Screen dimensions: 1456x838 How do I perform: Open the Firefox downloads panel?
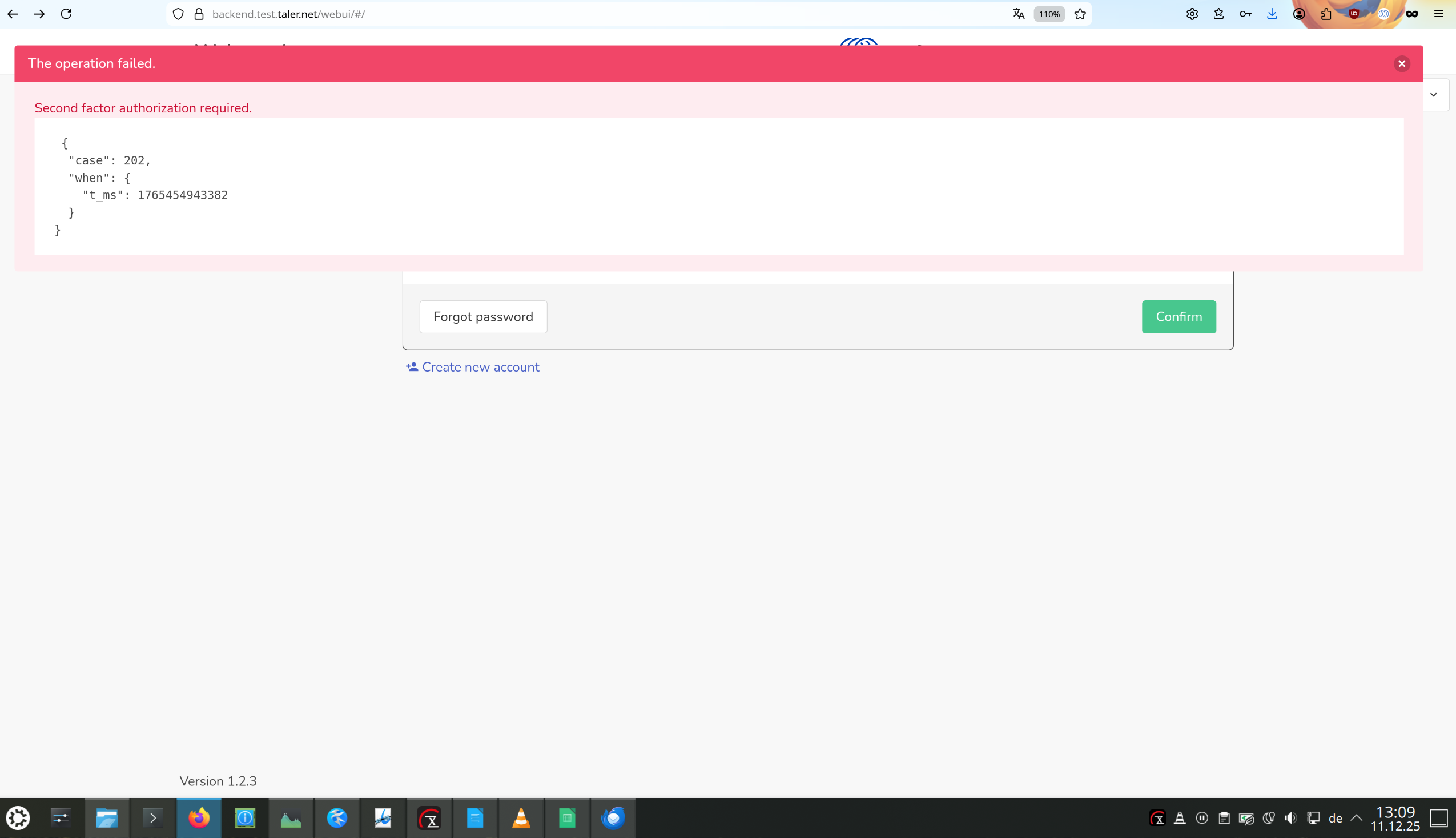tap(1272, 14)
